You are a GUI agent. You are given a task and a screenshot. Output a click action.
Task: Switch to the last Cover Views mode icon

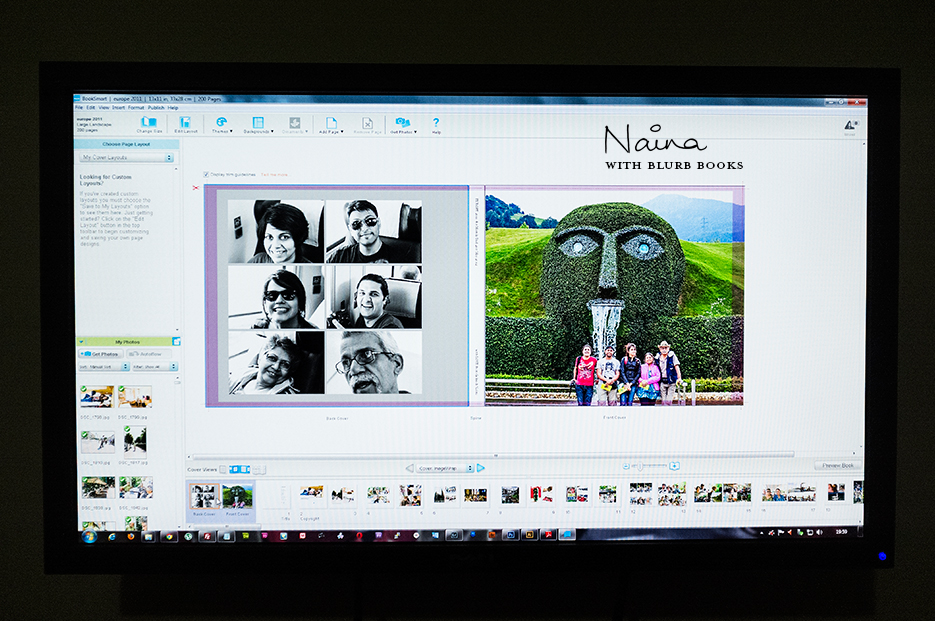coord(259,470)
